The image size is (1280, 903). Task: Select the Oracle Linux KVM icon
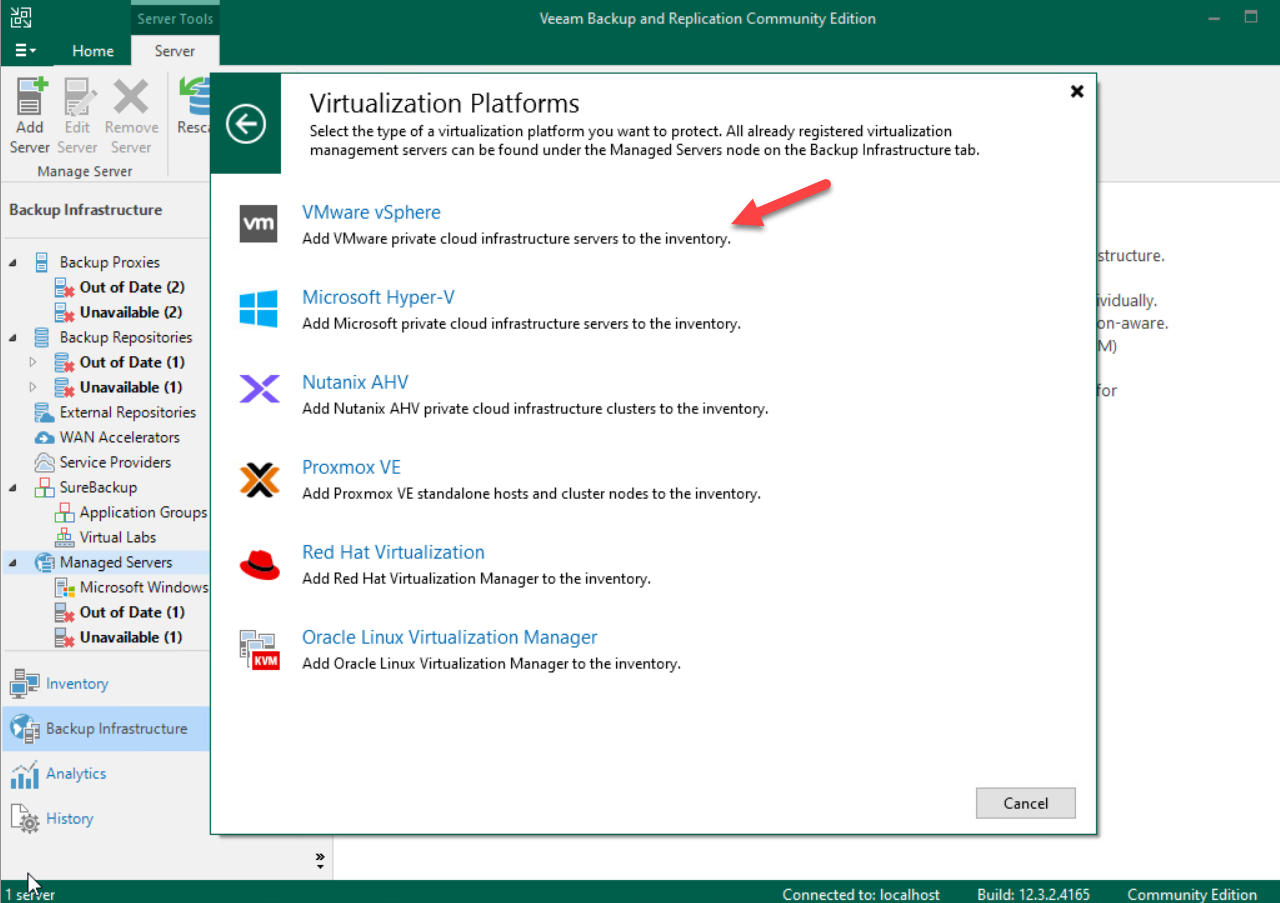tap(258, 648)
